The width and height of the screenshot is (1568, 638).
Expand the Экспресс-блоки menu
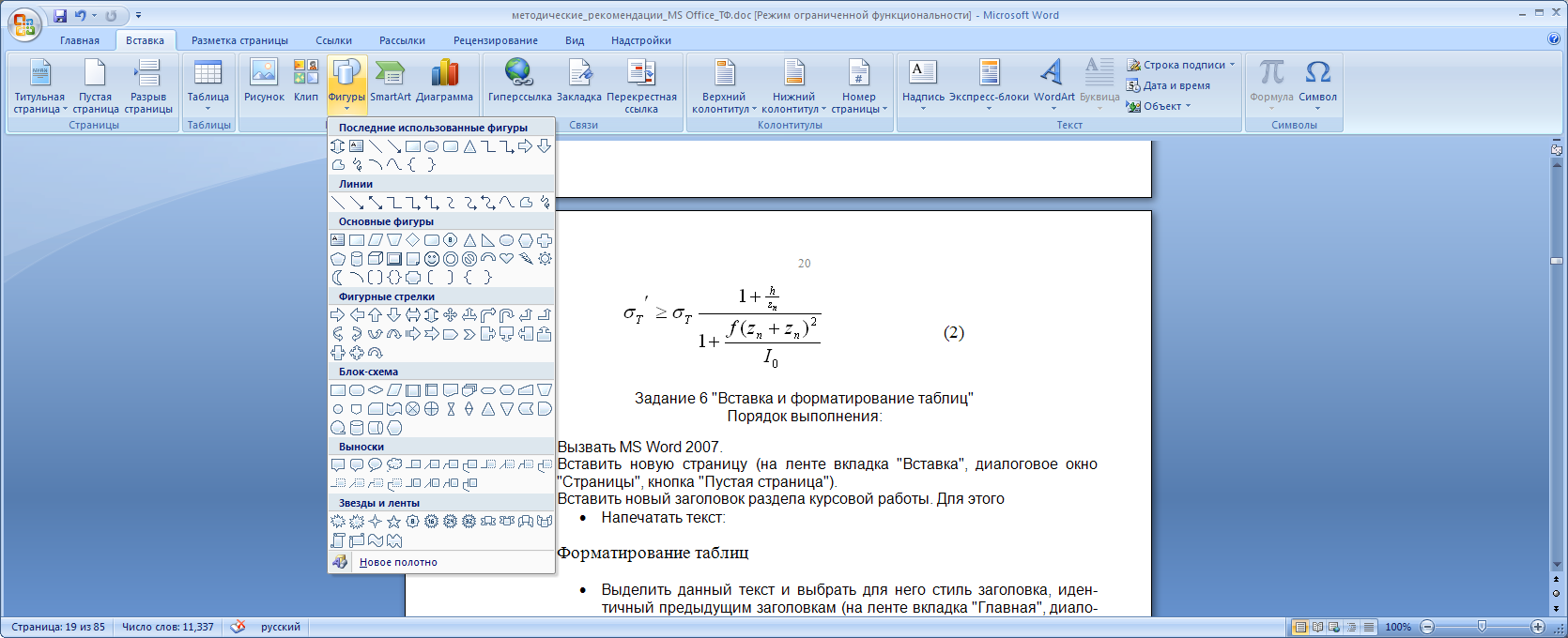click(x=989, y=85)
